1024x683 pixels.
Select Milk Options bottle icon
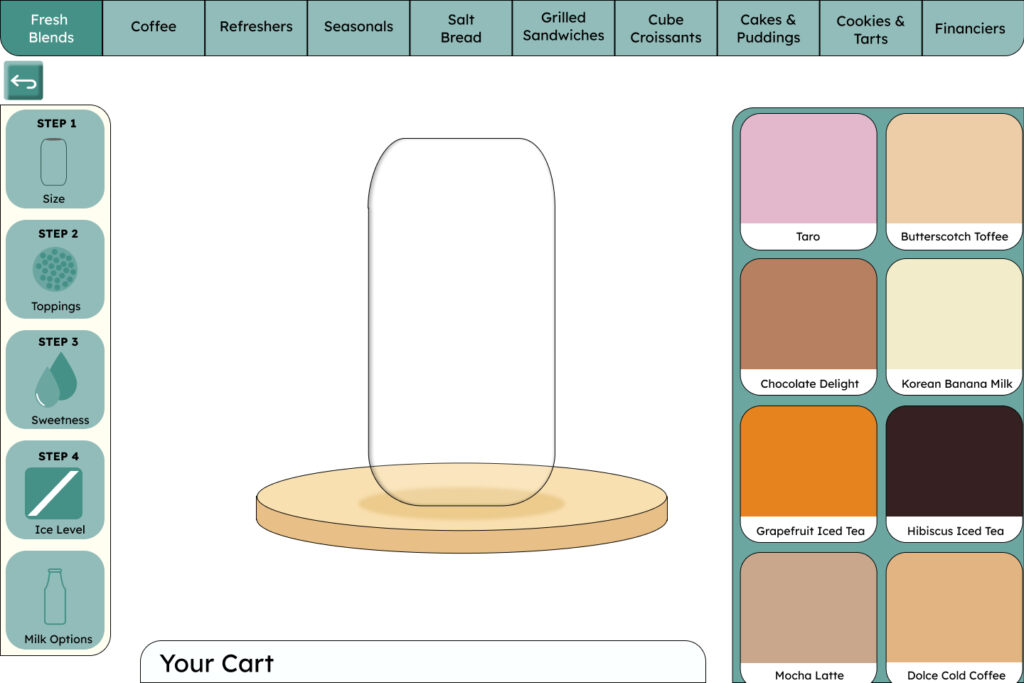[x=55, y=597]
